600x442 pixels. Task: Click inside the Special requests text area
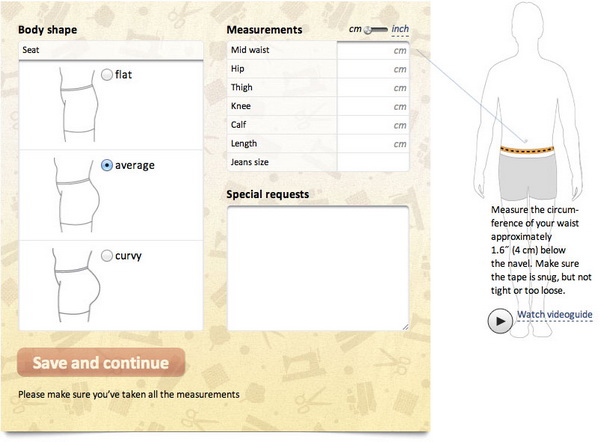pyautogui.click(x=317, y=266)
